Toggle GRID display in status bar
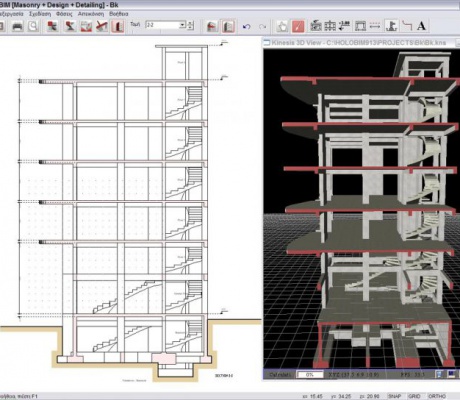Viewport: 460px width, 400px height. click(414, 396)
